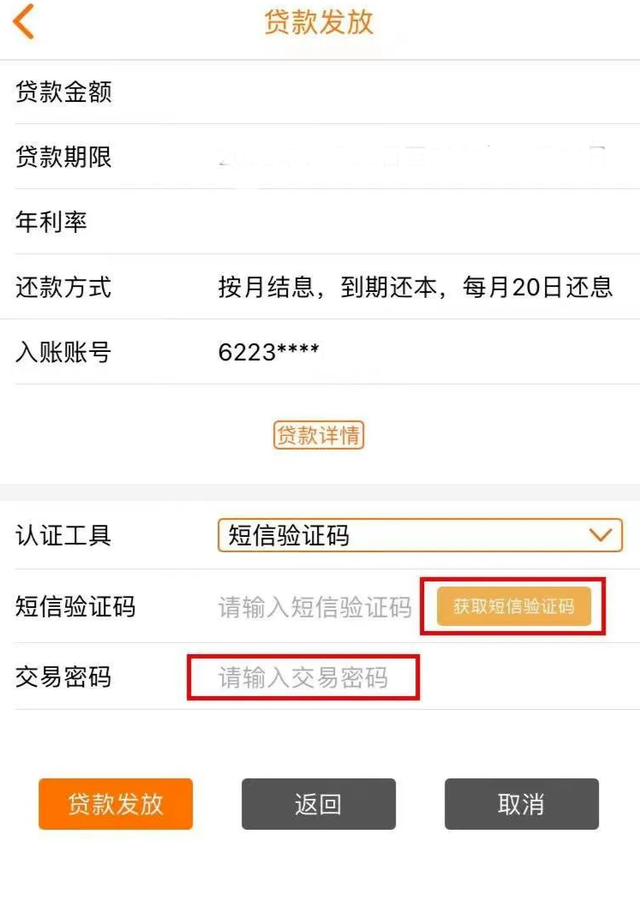Screen dimensions: 640x912
Task: Tap the orange back arrow icon
Action: coord(24,22)
